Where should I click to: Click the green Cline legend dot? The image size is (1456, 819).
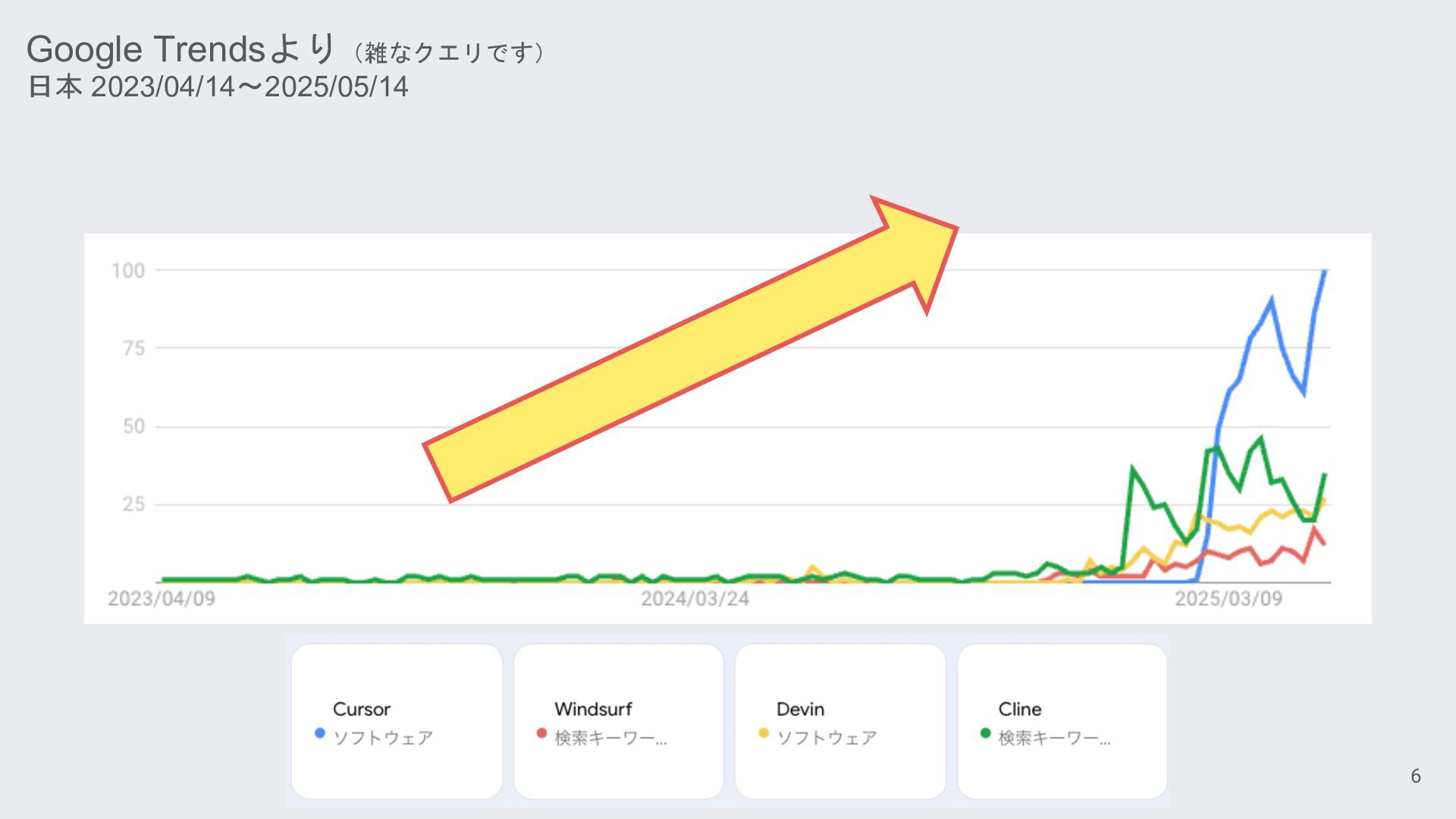(985, 733)
